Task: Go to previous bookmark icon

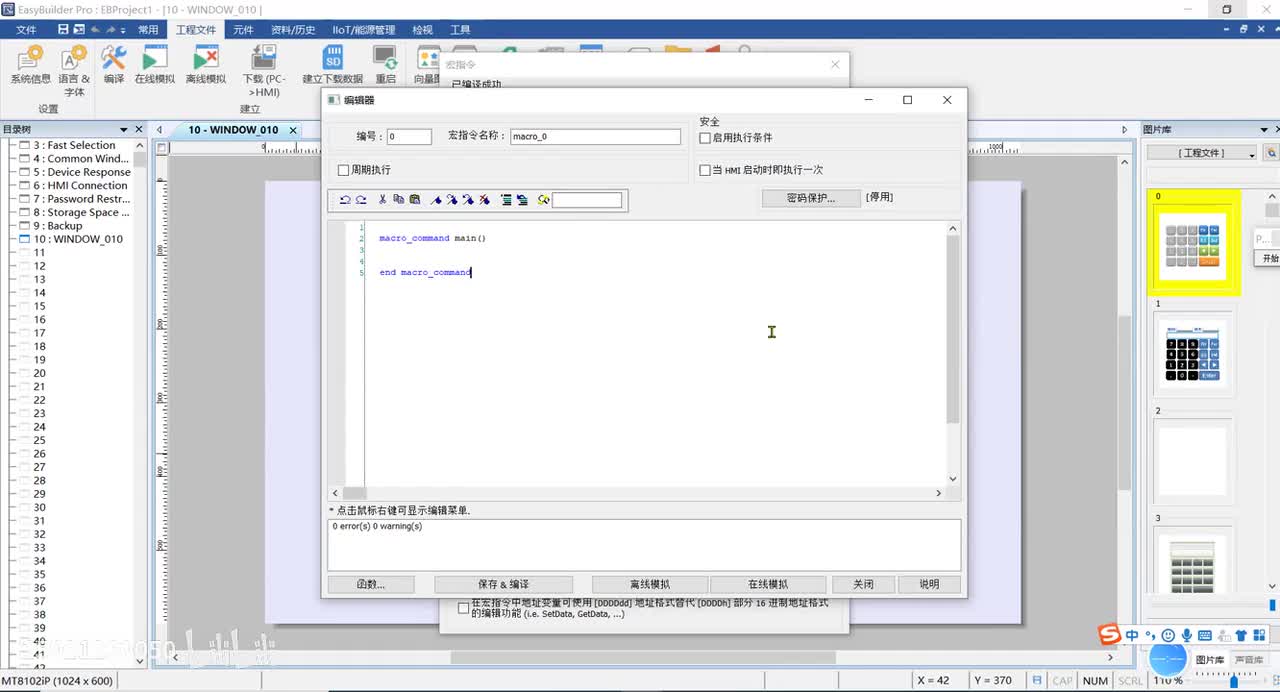Action: tap(468, 200)
